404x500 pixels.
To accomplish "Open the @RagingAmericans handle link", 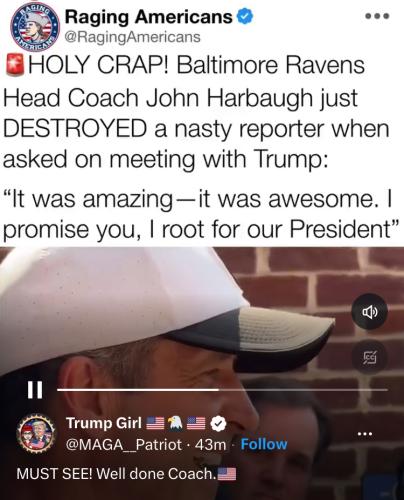I will pos(133,37).
